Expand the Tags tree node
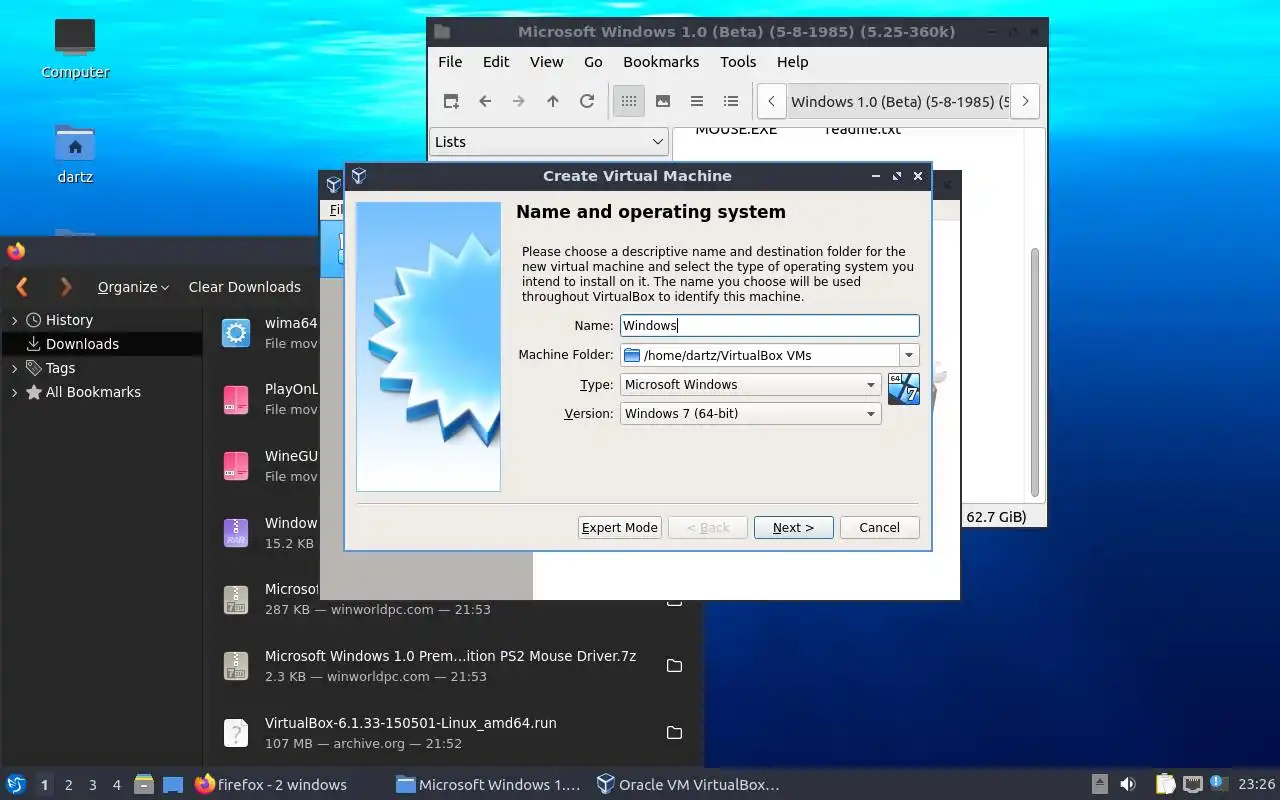Screen dimensions: 1280x800 [14, 368]
